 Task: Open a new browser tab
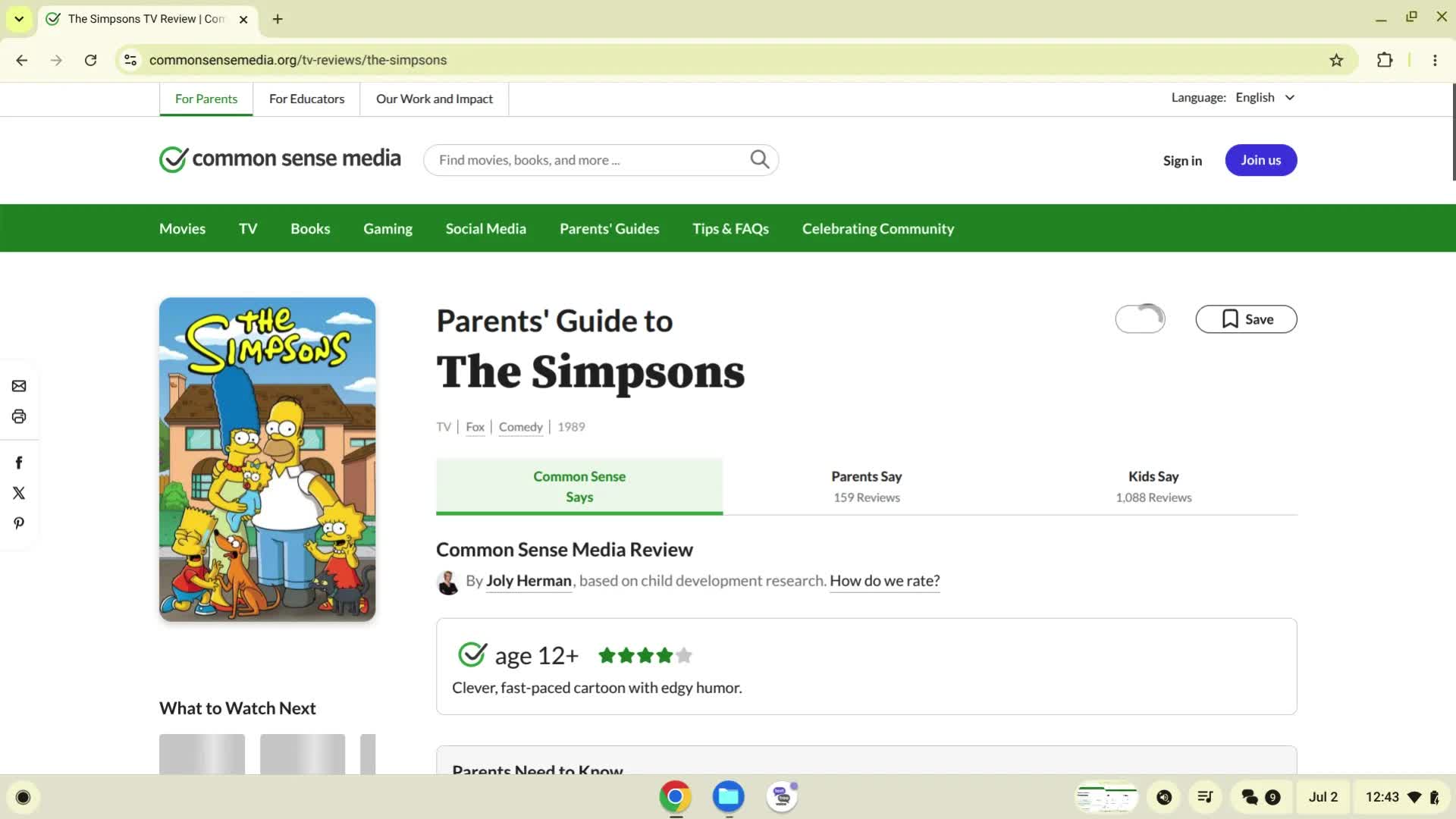coord(278,19)
